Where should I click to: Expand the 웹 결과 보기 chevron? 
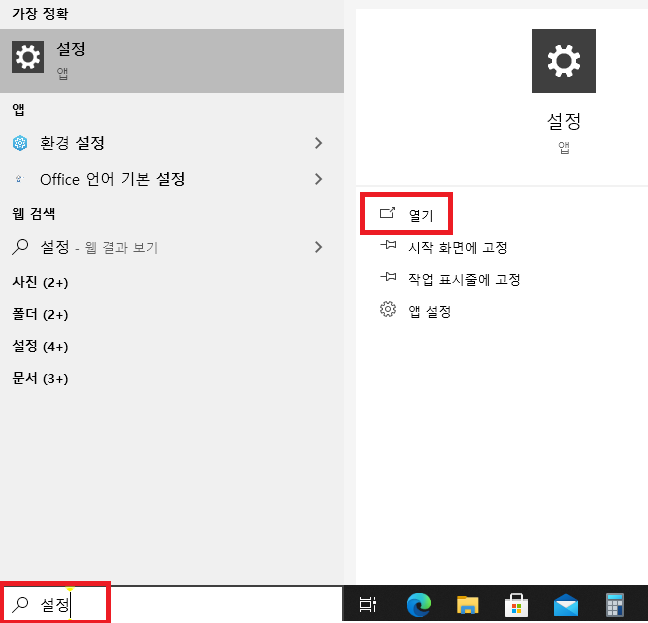pos(318,247)
